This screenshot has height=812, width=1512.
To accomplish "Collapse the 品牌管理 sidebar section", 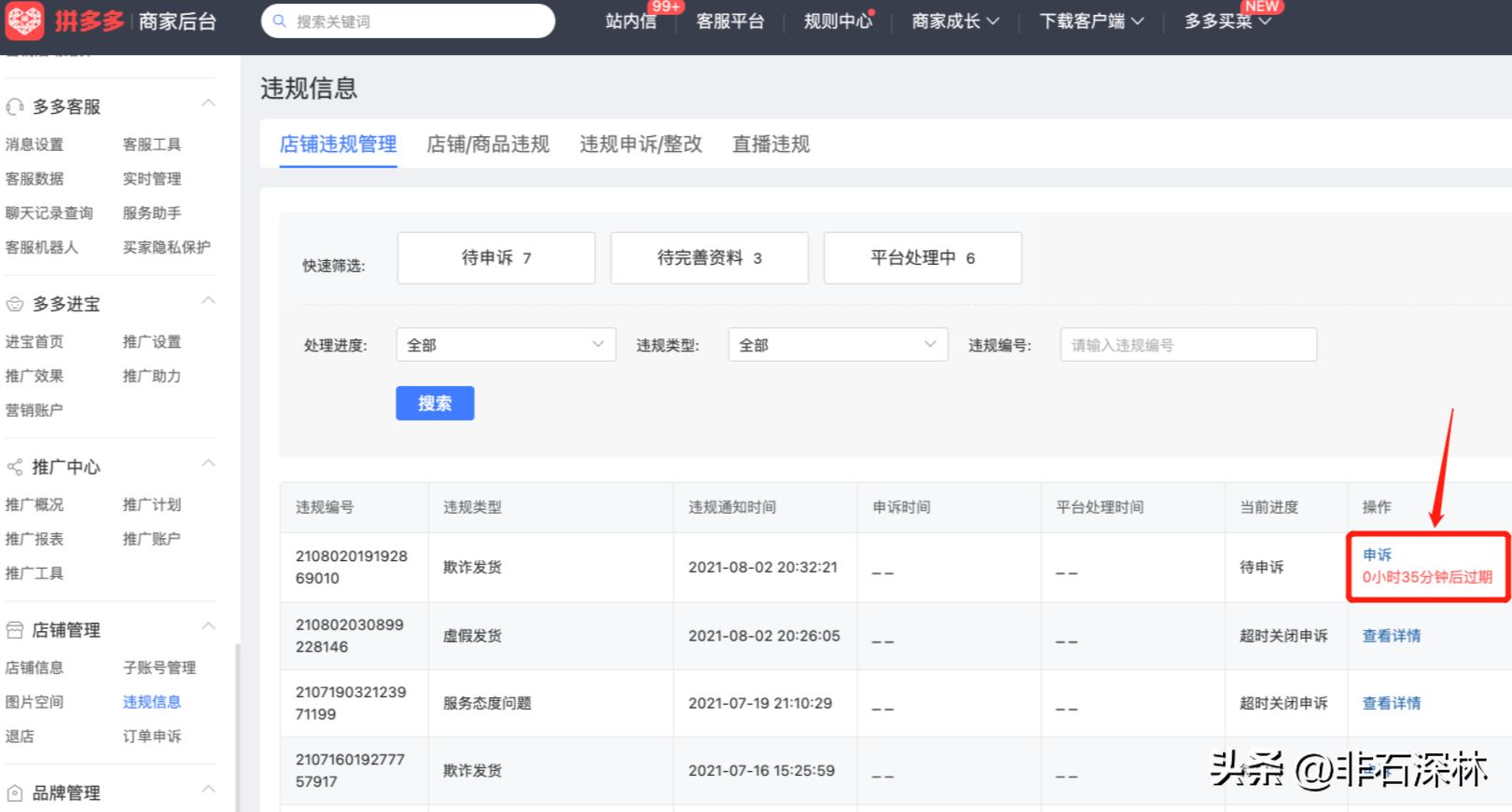I will coord(209,789).
